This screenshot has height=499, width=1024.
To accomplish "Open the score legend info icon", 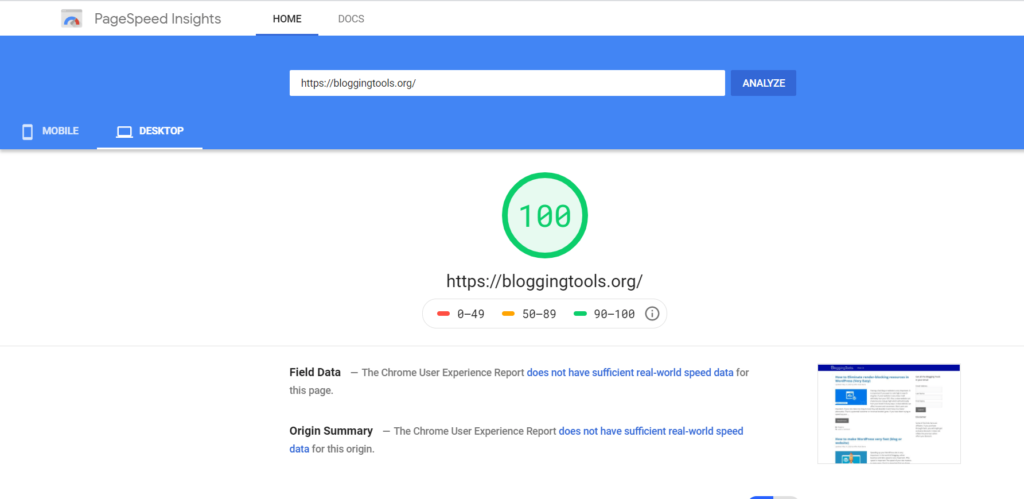I will pyautogui.click(x=652, y=314).
